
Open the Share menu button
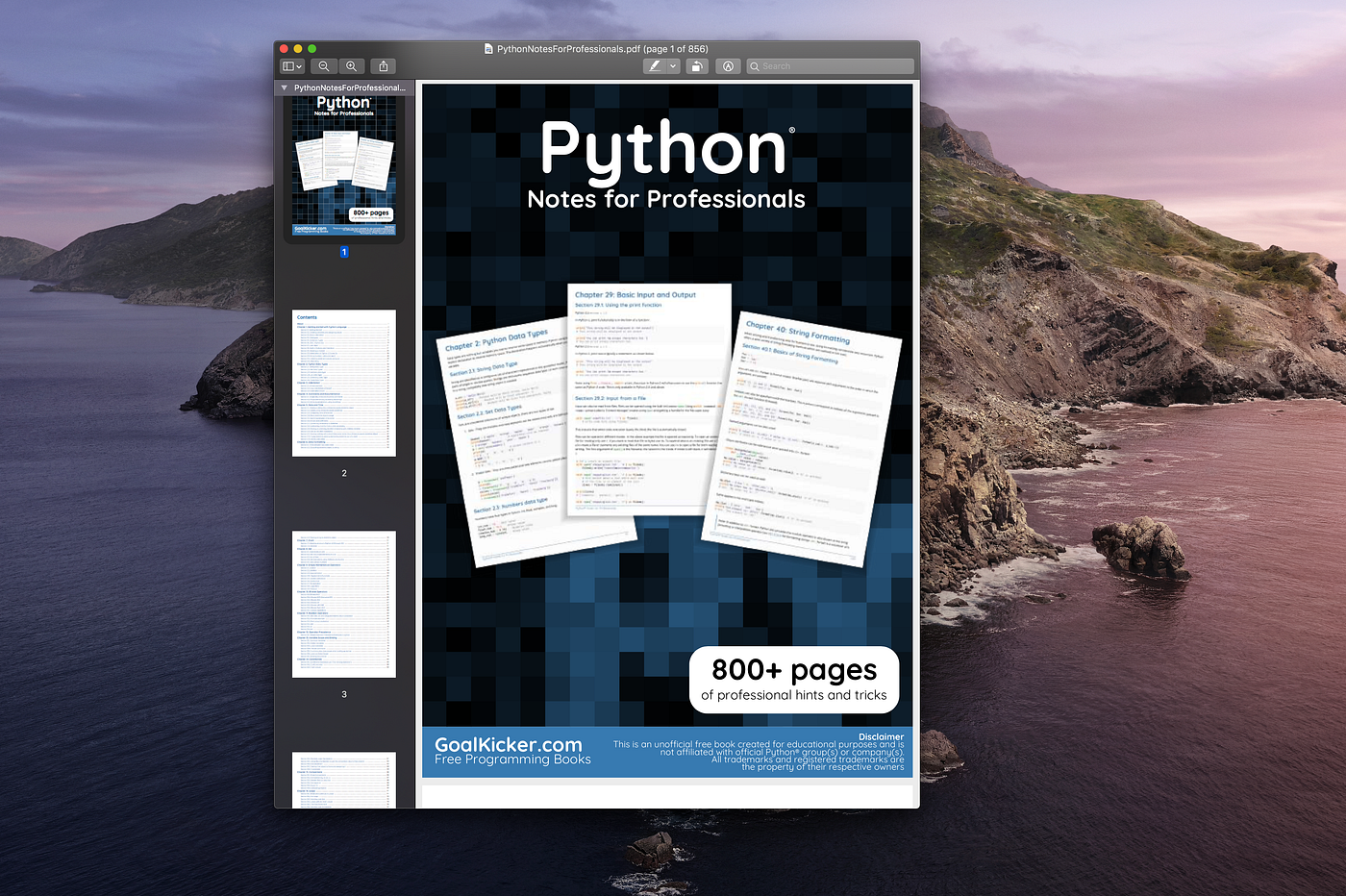[384, 66]
